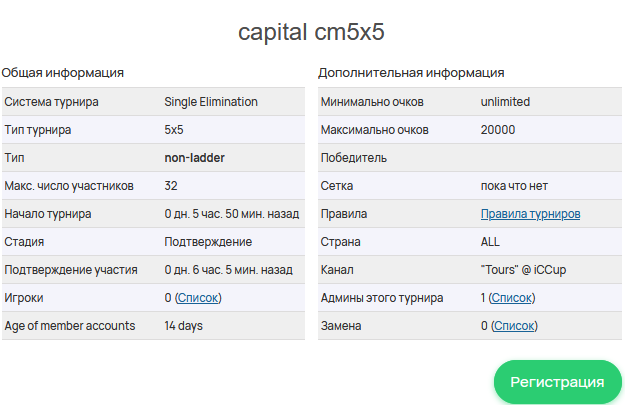Screen dimensions: 625x405
Task: Click the Канал label
Action: [x=337, y=270]
